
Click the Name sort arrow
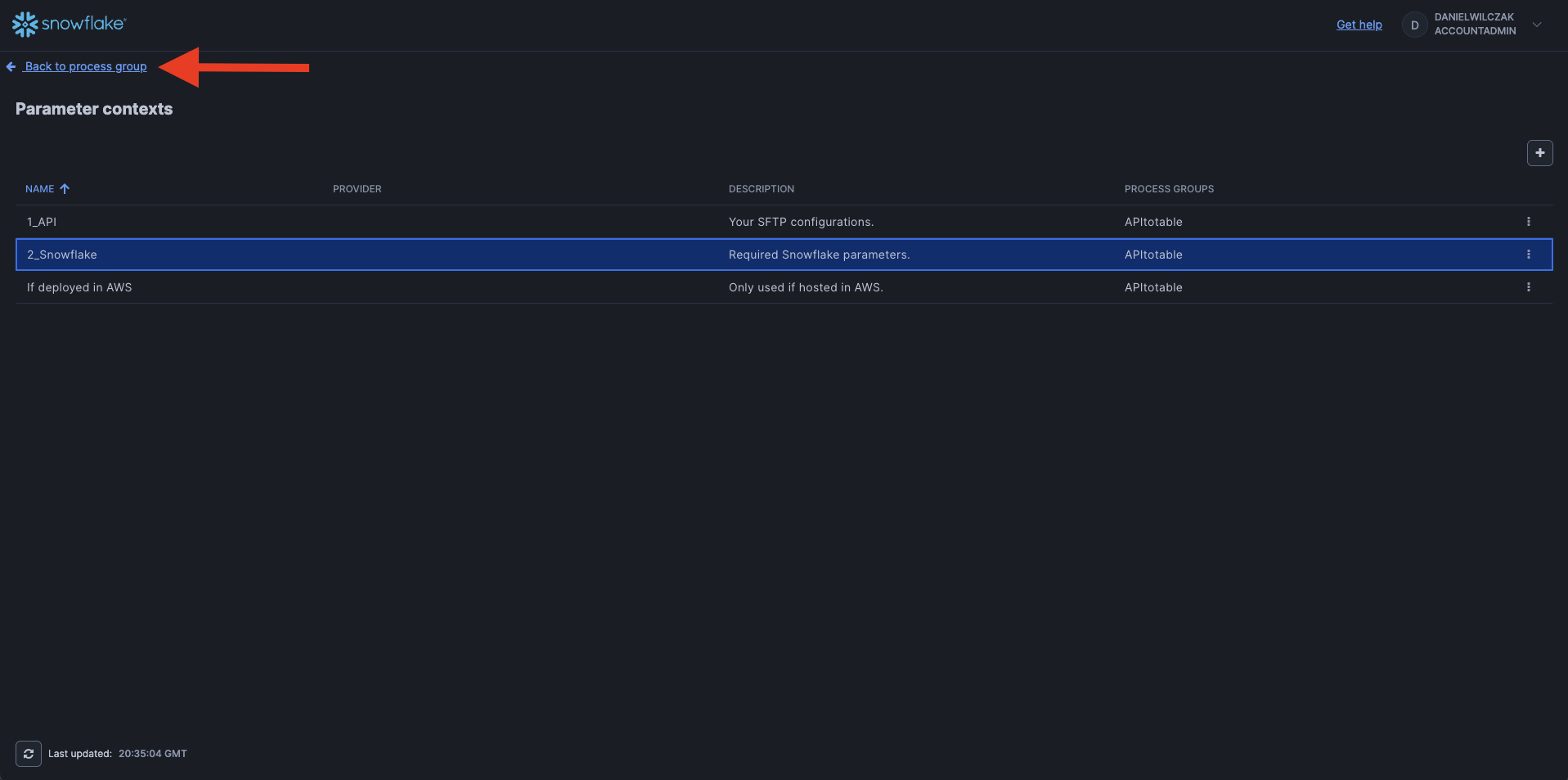65,189
